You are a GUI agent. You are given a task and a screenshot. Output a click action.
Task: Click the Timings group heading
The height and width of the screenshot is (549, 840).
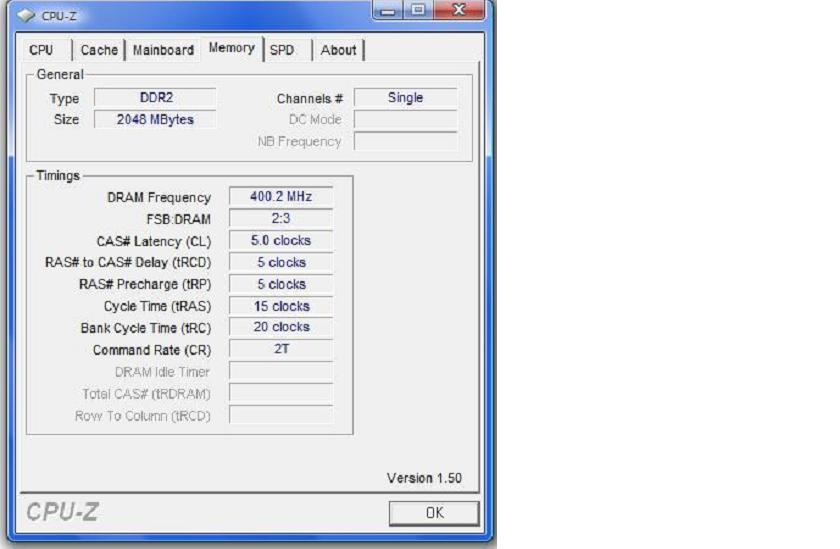[x=58, y=176]
